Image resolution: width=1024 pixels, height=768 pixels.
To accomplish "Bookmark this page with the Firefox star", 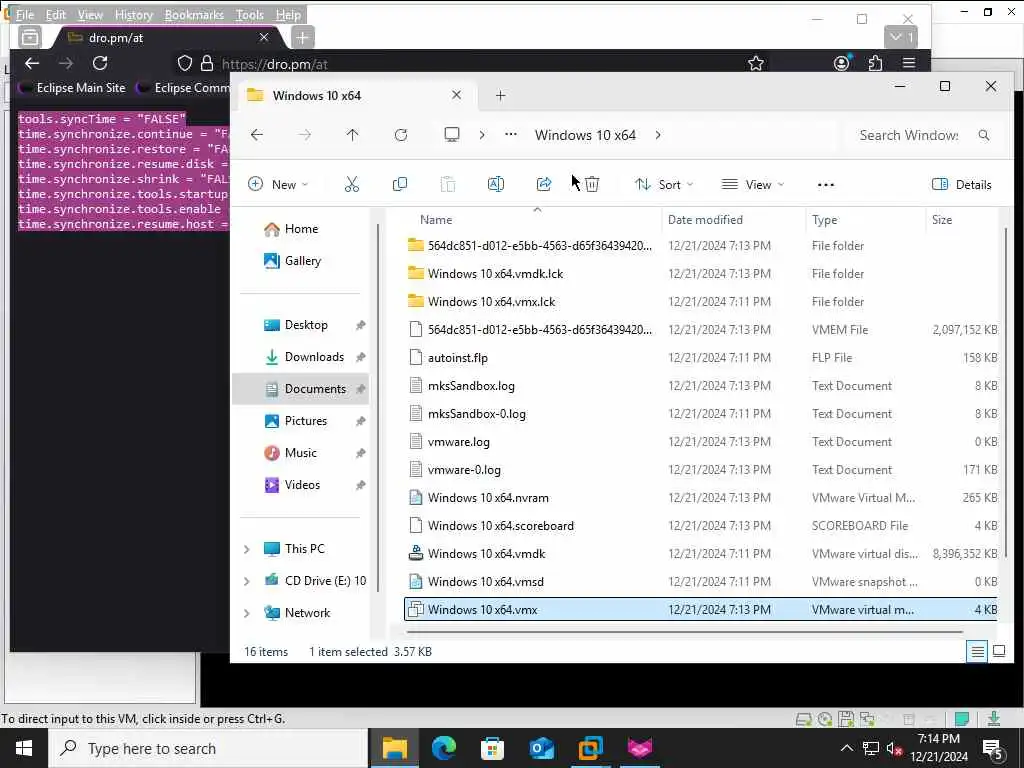I will [x=756, y=63].
